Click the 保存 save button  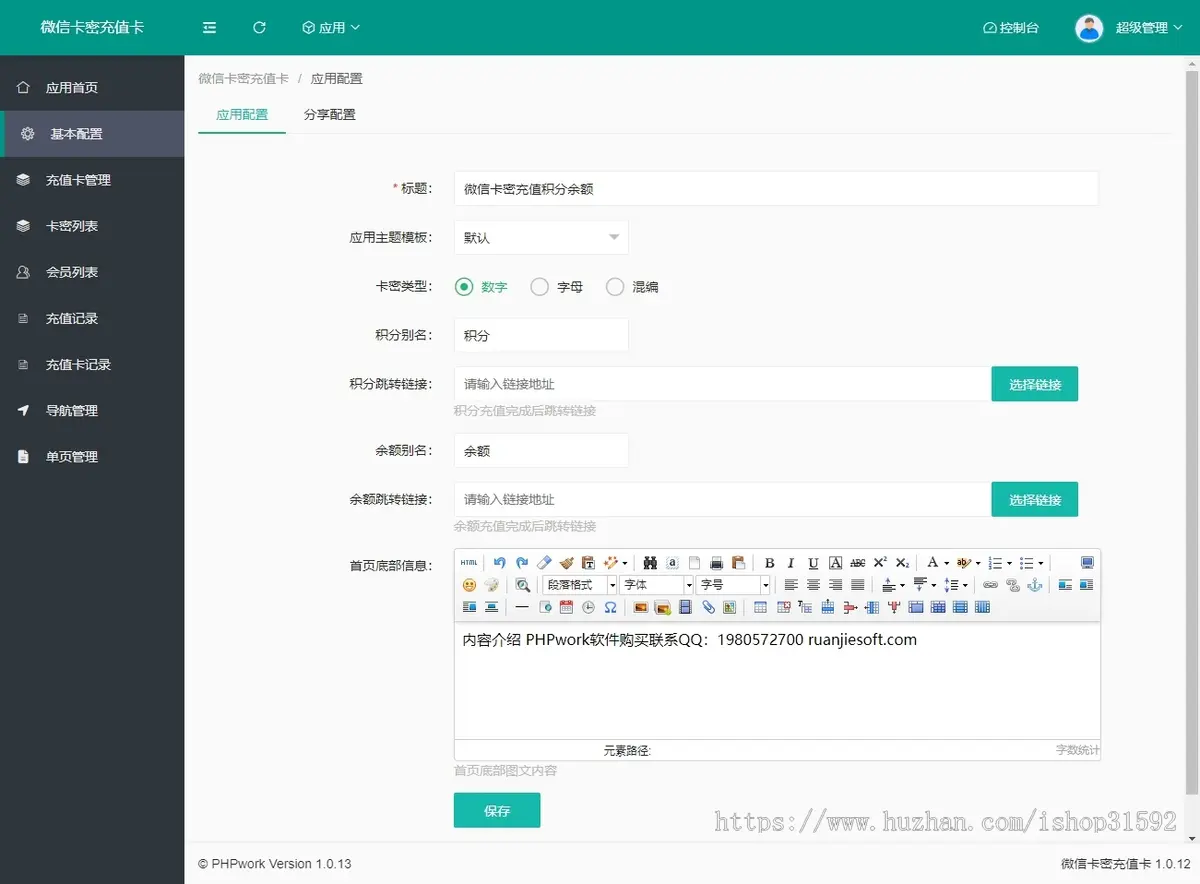click(x=497, y=810)
